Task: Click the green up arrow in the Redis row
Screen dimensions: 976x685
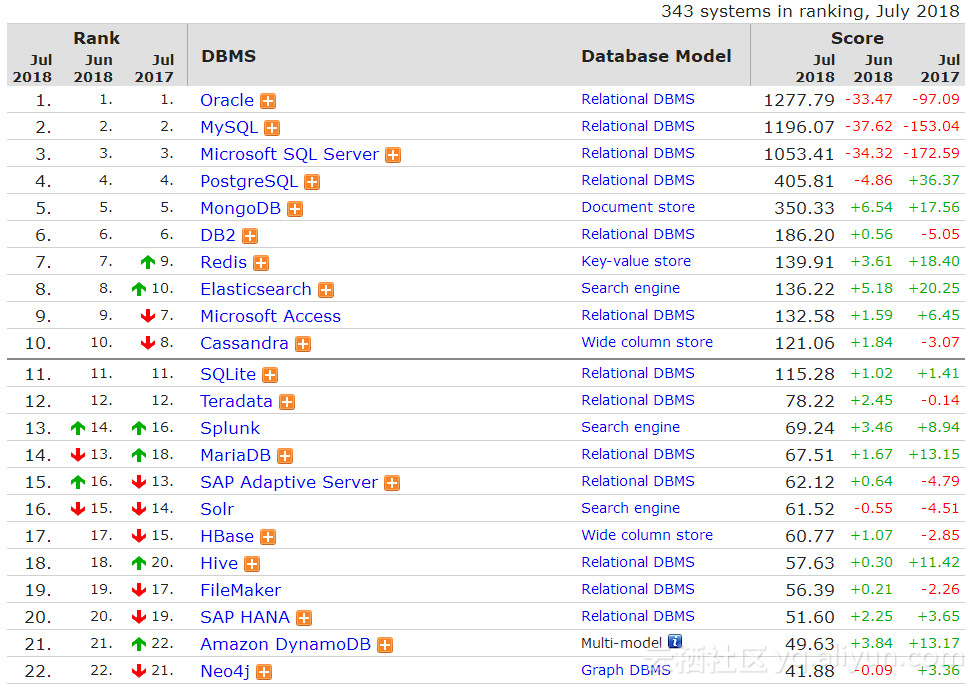Action: click(x=148, y=262)
